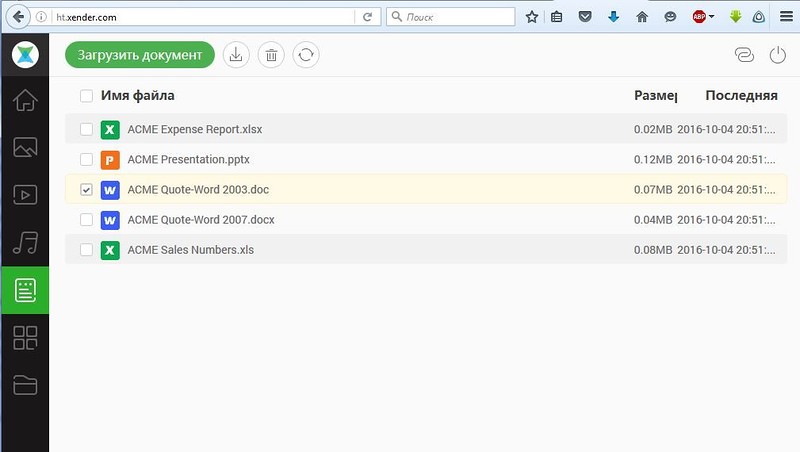Click the drop-shaped extension icon beside menu
Screen dimensions: 800x452
759,17
